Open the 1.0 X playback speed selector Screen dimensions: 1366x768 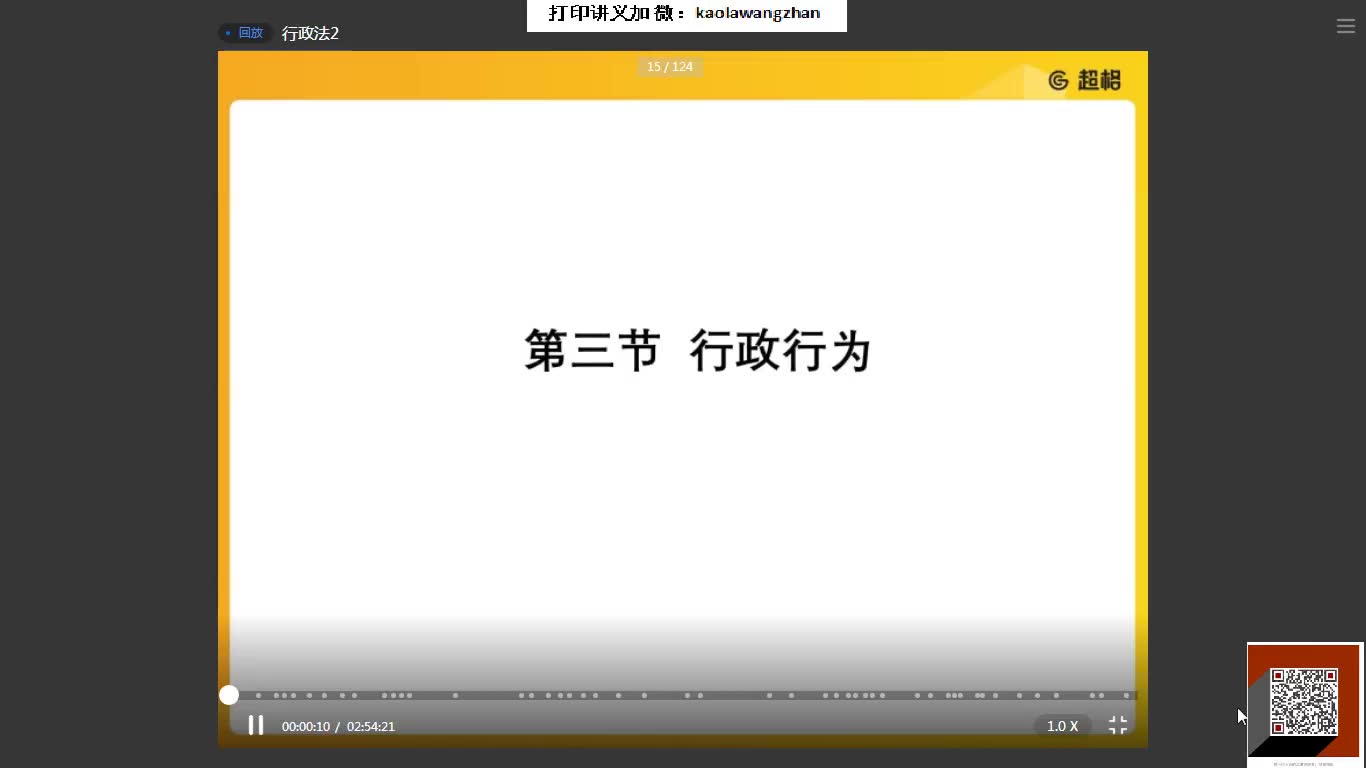1062,726
